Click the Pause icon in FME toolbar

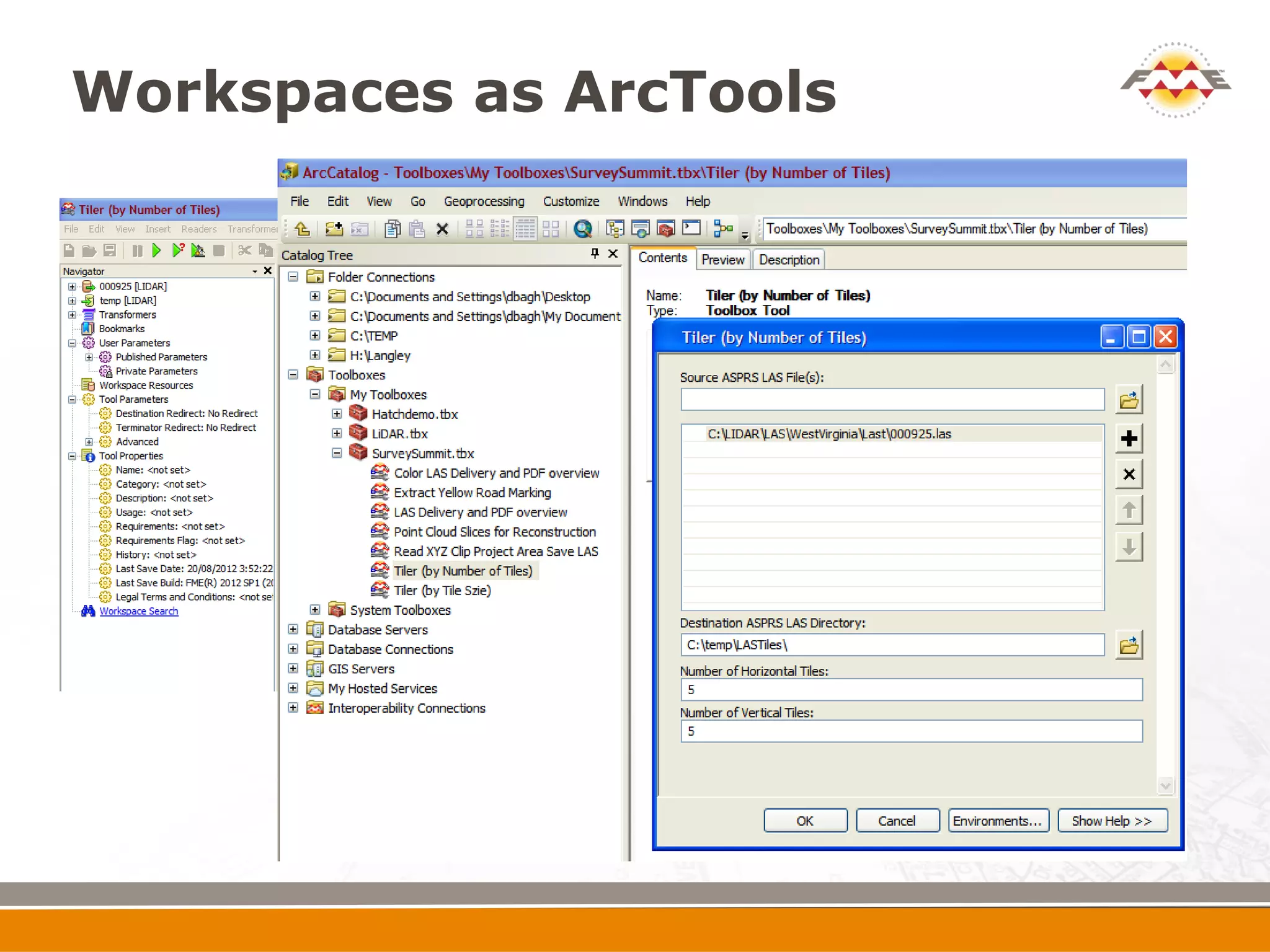click(x=137, y=250)
